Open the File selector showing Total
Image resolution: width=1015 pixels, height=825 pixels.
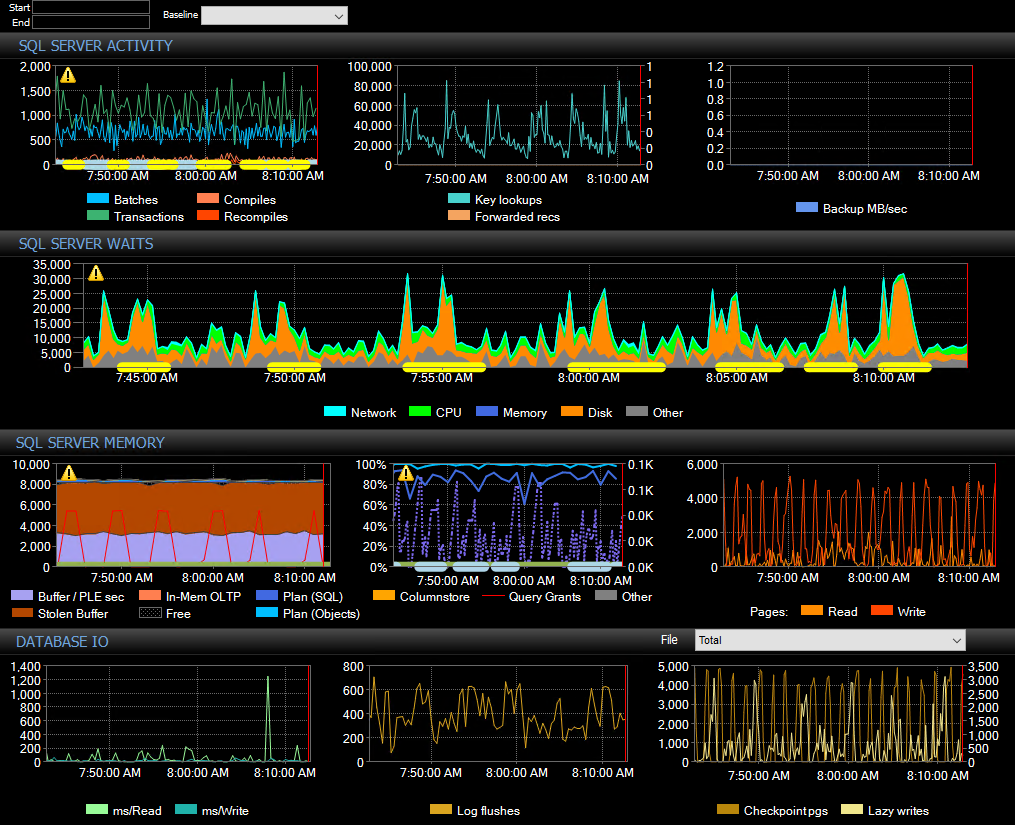830,640
